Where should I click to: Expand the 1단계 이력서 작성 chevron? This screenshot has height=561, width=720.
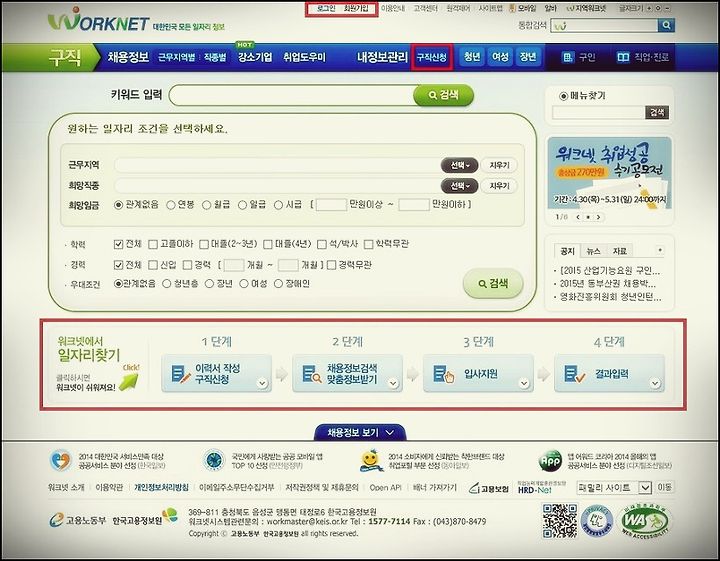tap(262, 383)
